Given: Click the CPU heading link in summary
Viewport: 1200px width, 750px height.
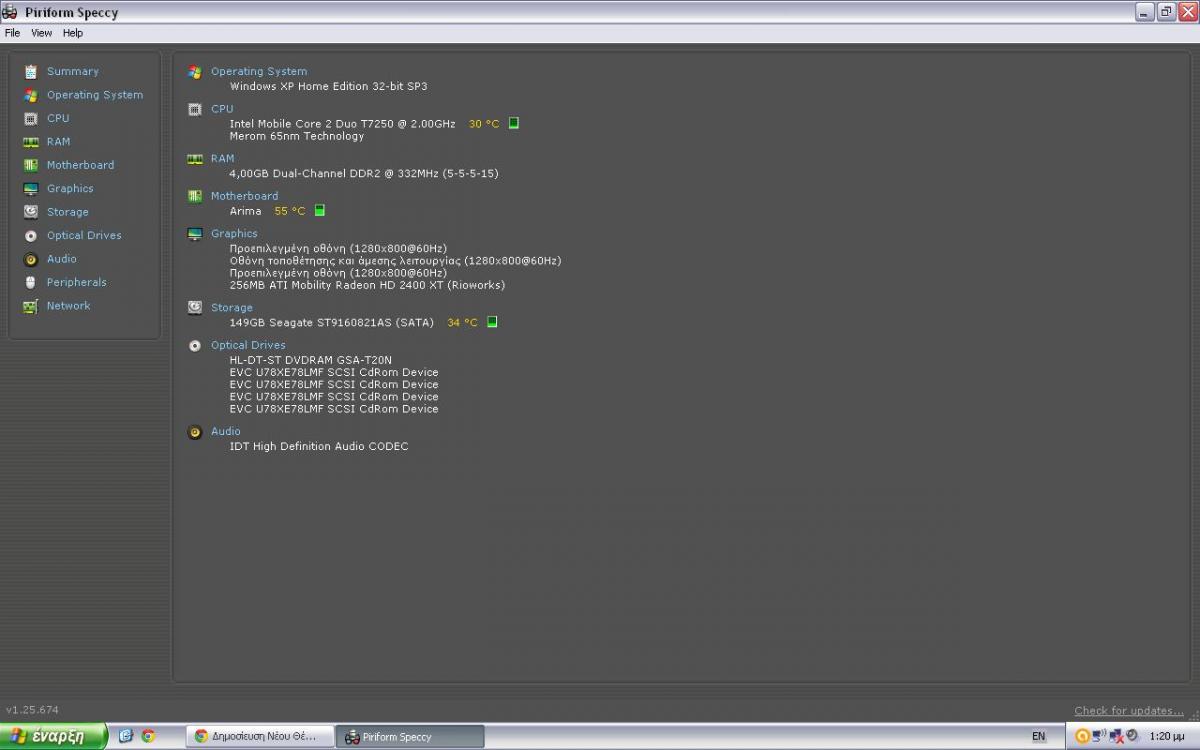Looking at the screenshot, I should point(222,109).
